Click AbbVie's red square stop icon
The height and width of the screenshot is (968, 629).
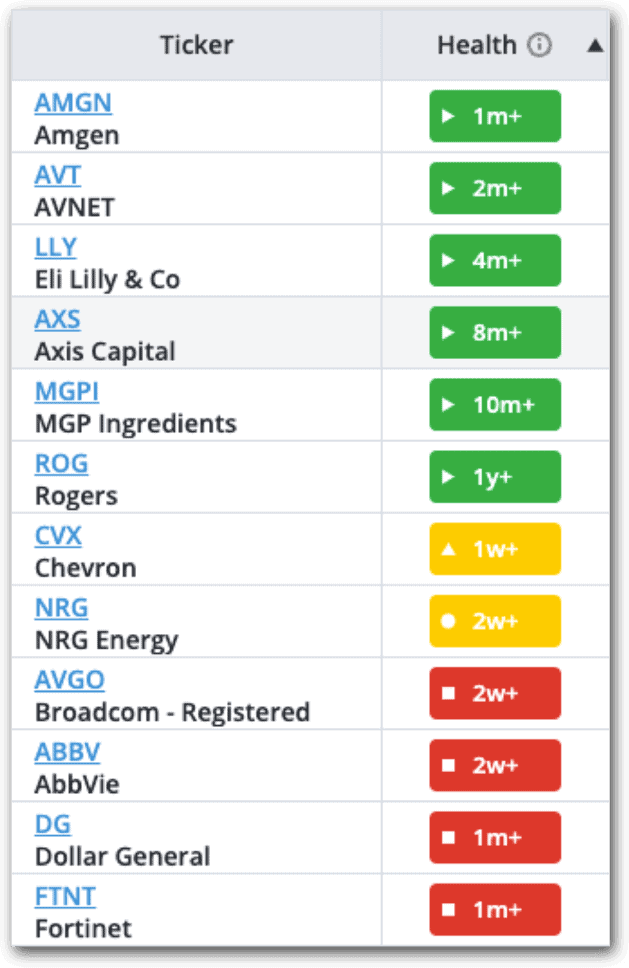pos(449,765)
